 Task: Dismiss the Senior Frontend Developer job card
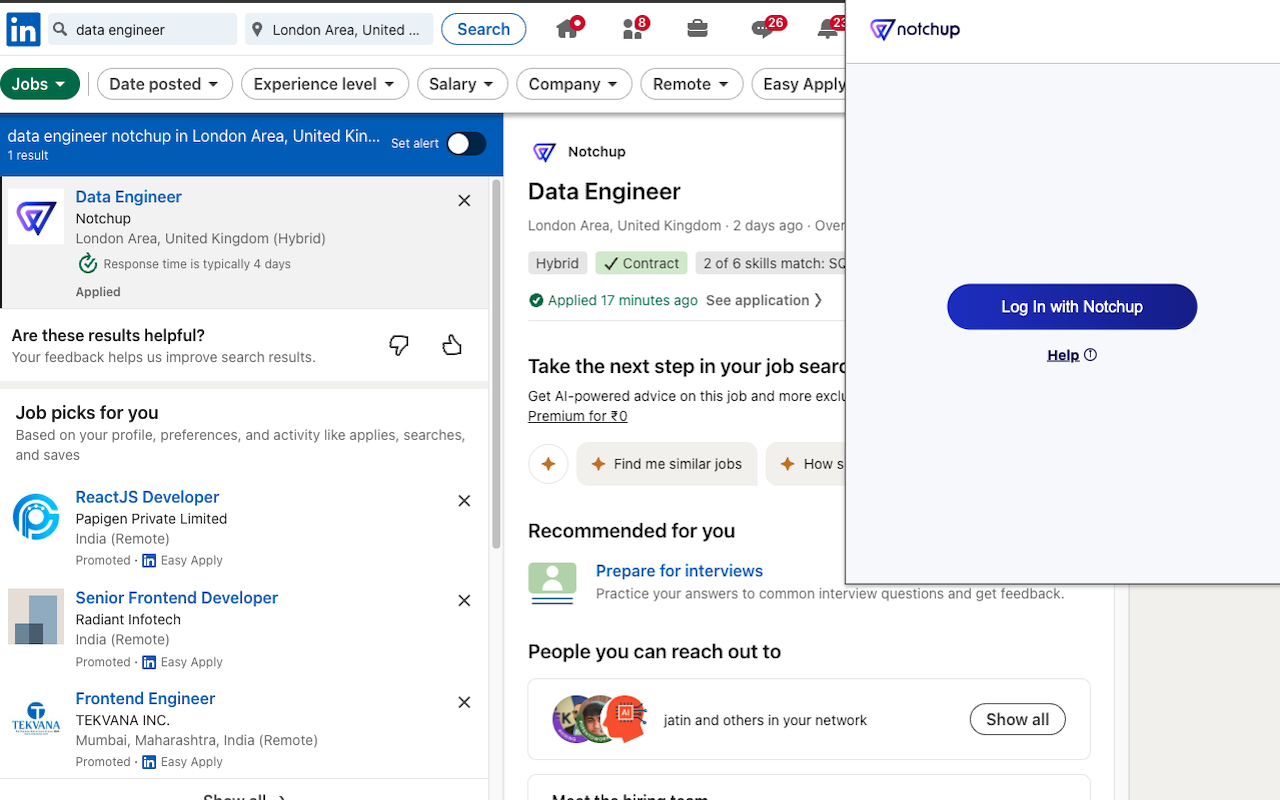pyautogui.click(x=464, y=601)
